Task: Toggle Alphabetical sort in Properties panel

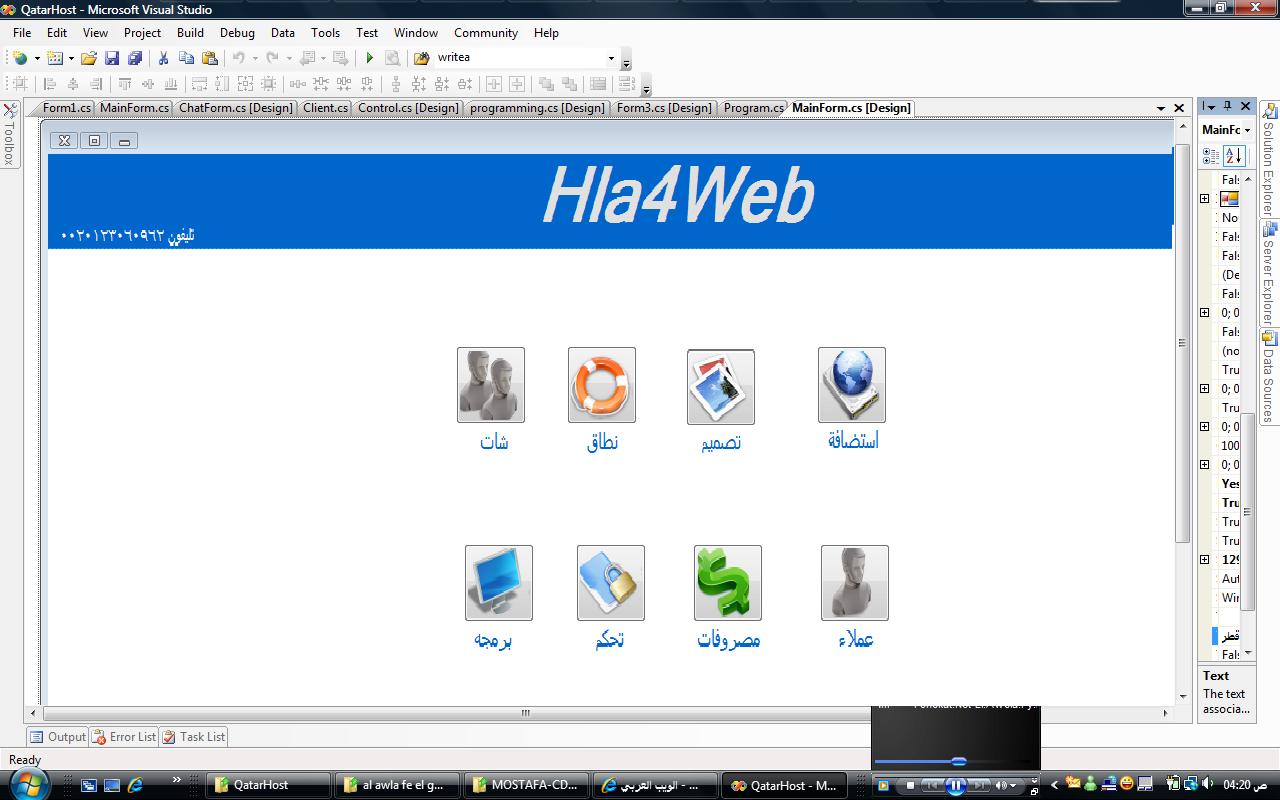Action: coord(1234,156)
